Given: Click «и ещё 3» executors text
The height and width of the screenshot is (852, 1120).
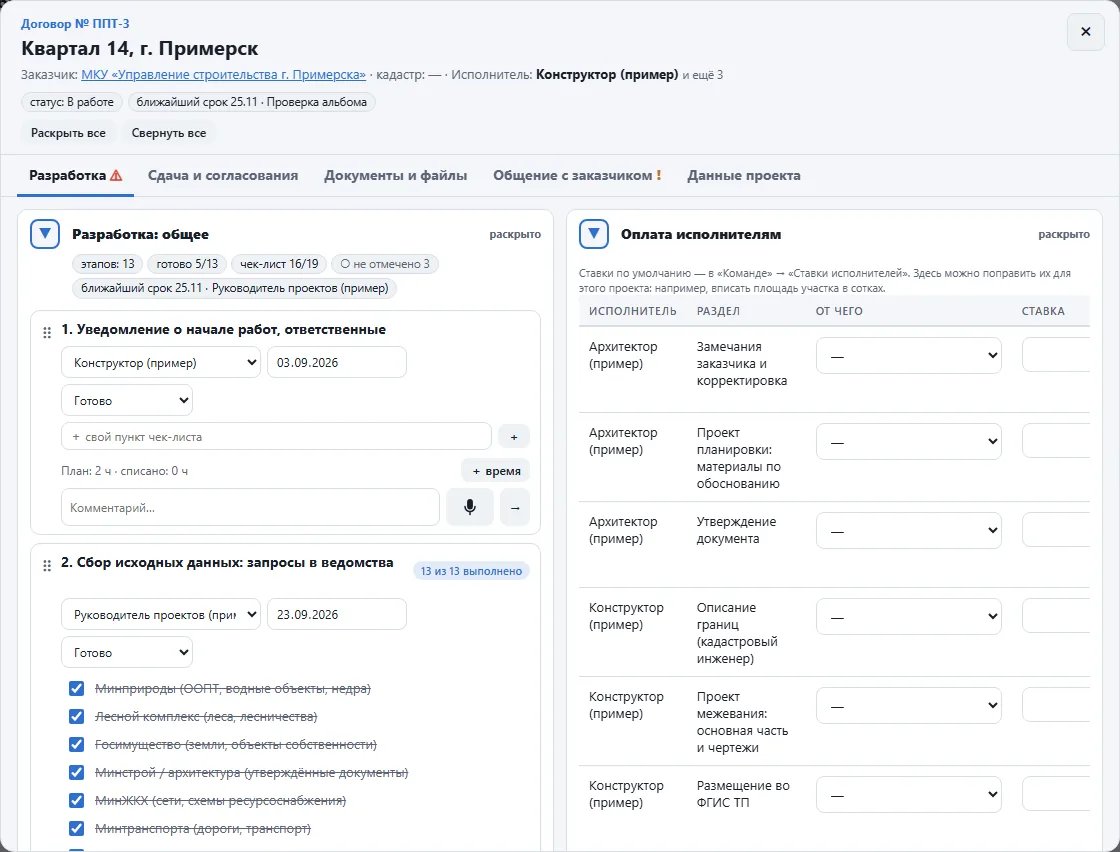Looking at the screenshot, I should 702,75.
